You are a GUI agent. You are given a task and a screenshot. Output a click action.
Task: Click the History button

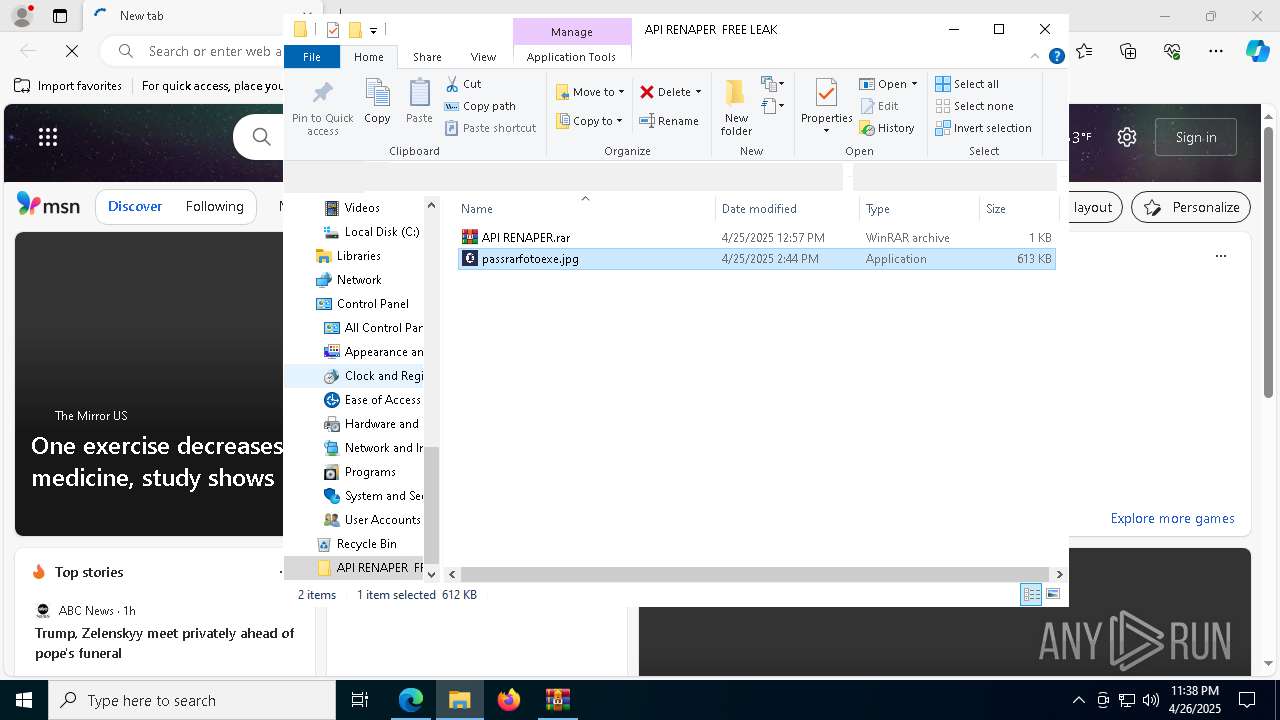887,128
